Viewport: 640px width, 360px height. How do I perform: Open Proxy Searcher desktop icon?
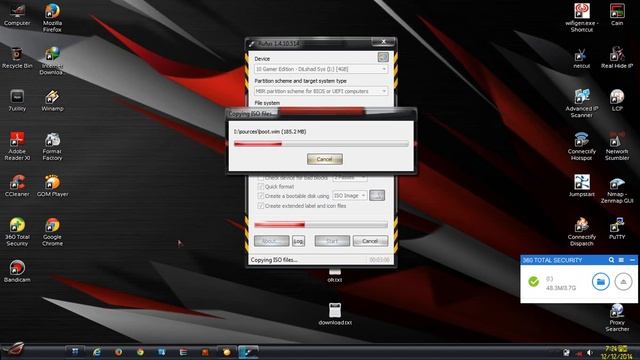click(x=617, y=318)
